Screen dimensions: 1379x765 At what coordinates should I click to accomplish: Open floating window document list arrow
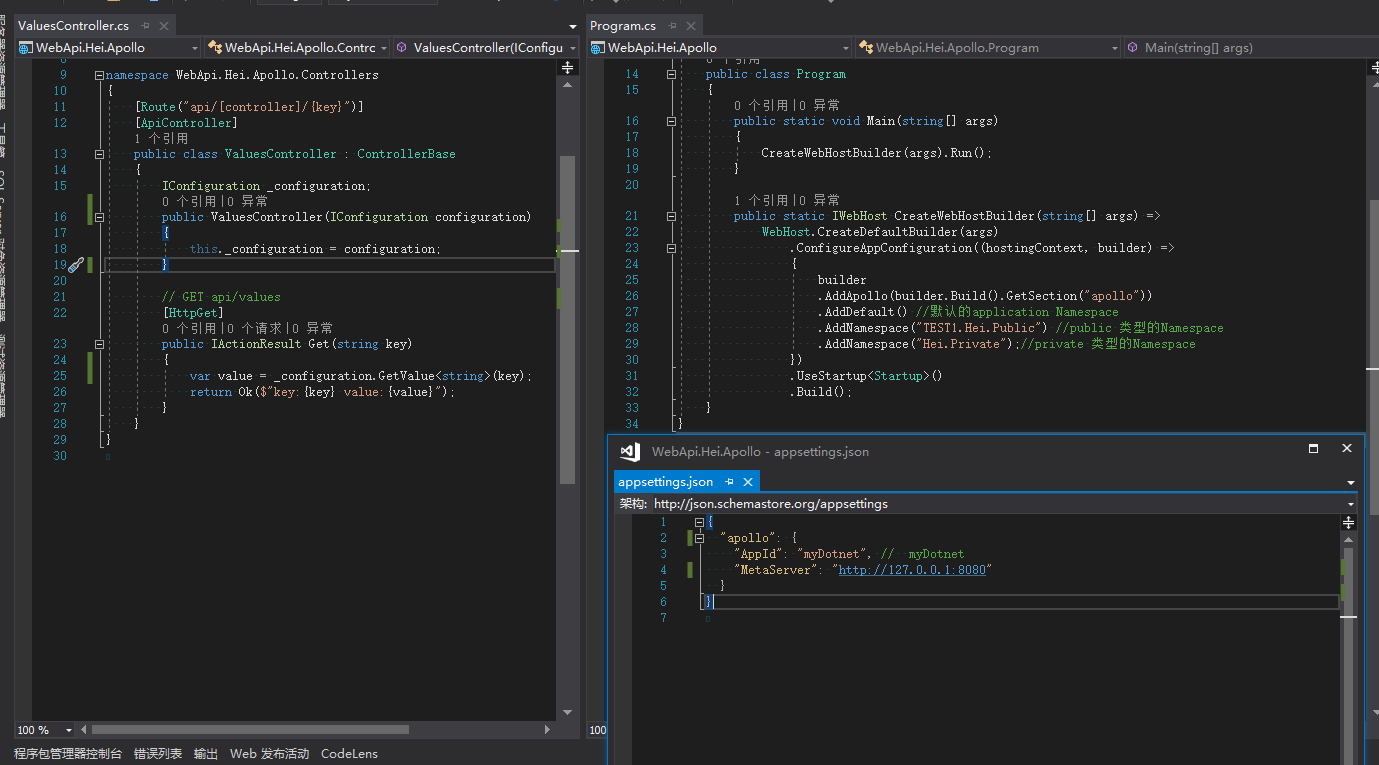pos(1350,483)
